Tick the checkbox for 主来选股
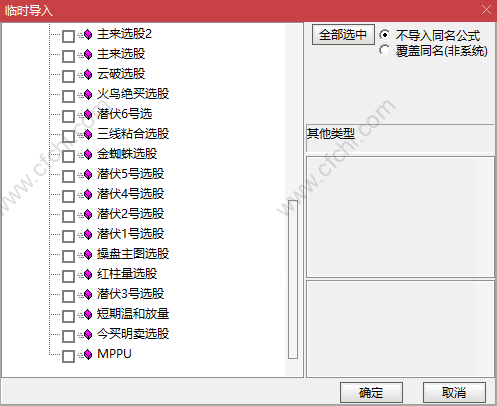Viewport: 497px width, 406px height. tap(68, 56)
